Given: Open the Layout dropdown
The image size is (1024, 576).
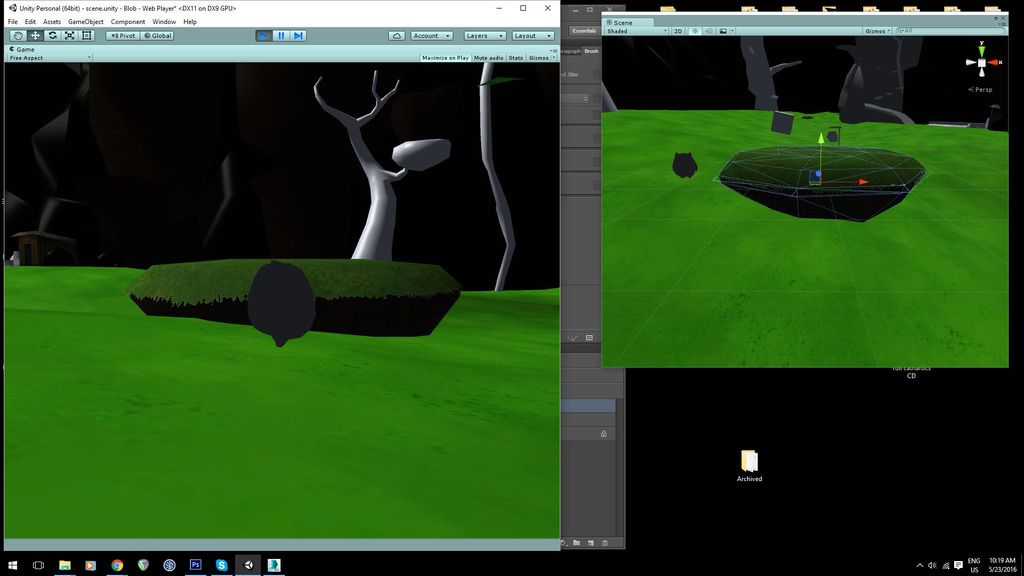Looking at the screenshot, I should pyautogui.click(x=532, y=36).
